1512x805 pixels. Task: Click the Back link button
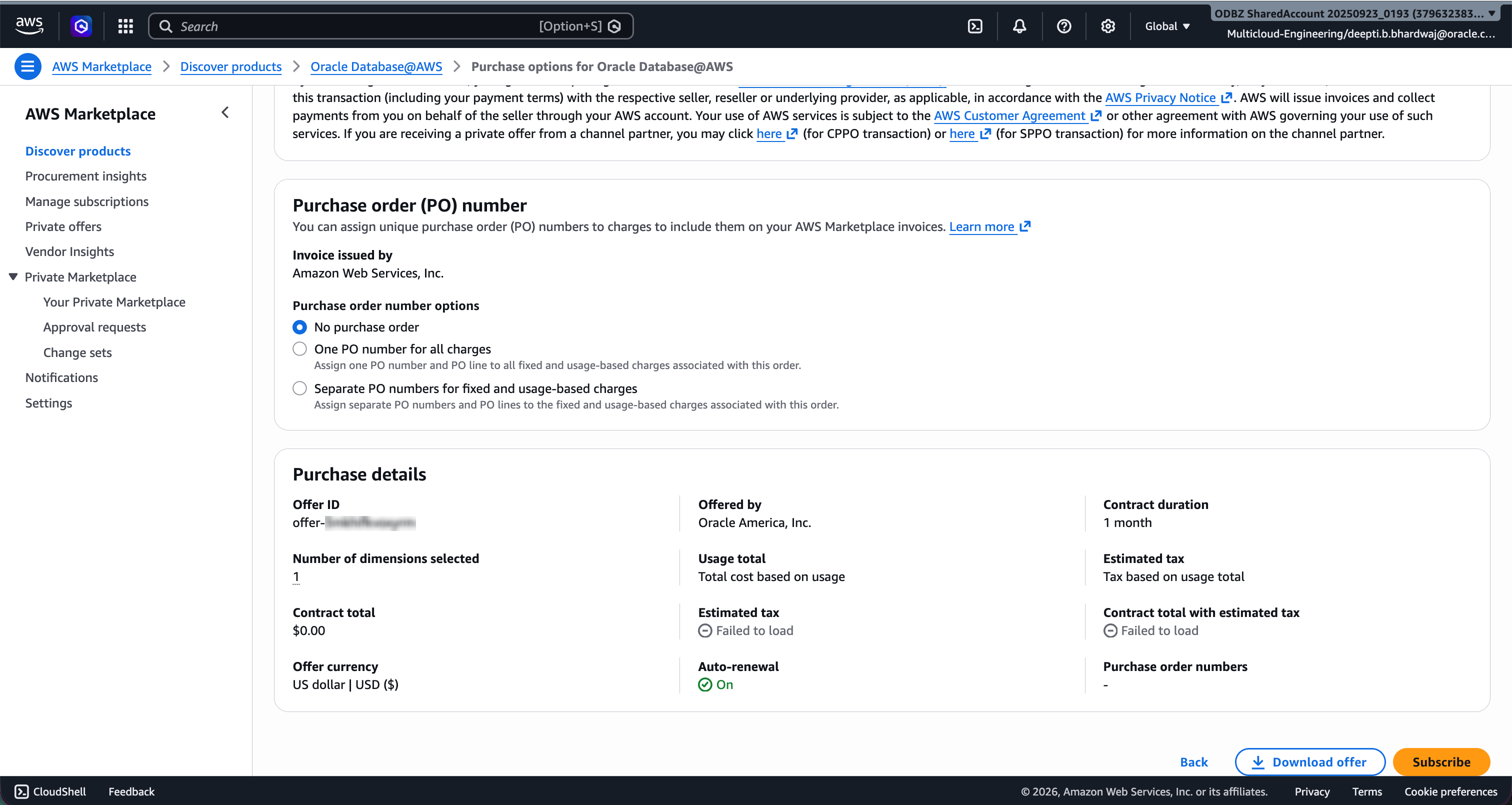click(x=1194, y=762)
